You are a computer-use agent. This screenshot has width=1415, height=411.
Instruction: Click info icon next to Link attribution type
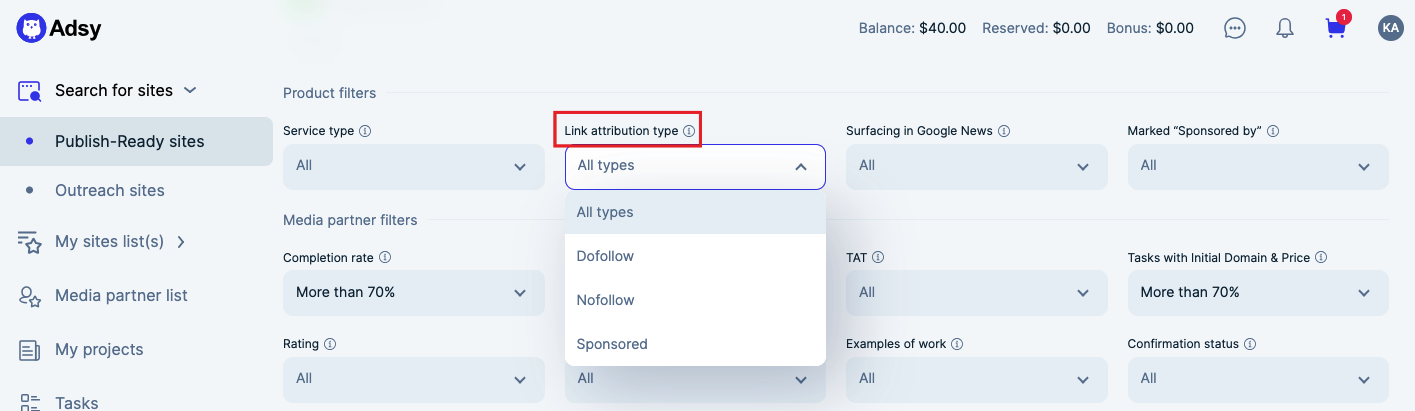689,131
